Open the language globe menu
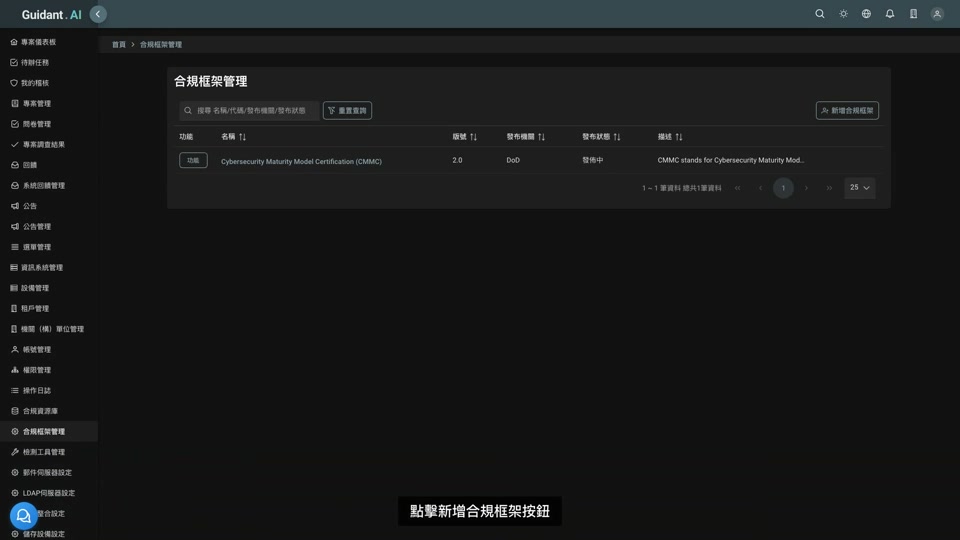The height and width of the screenshot is (540, 960). [866, 13]
